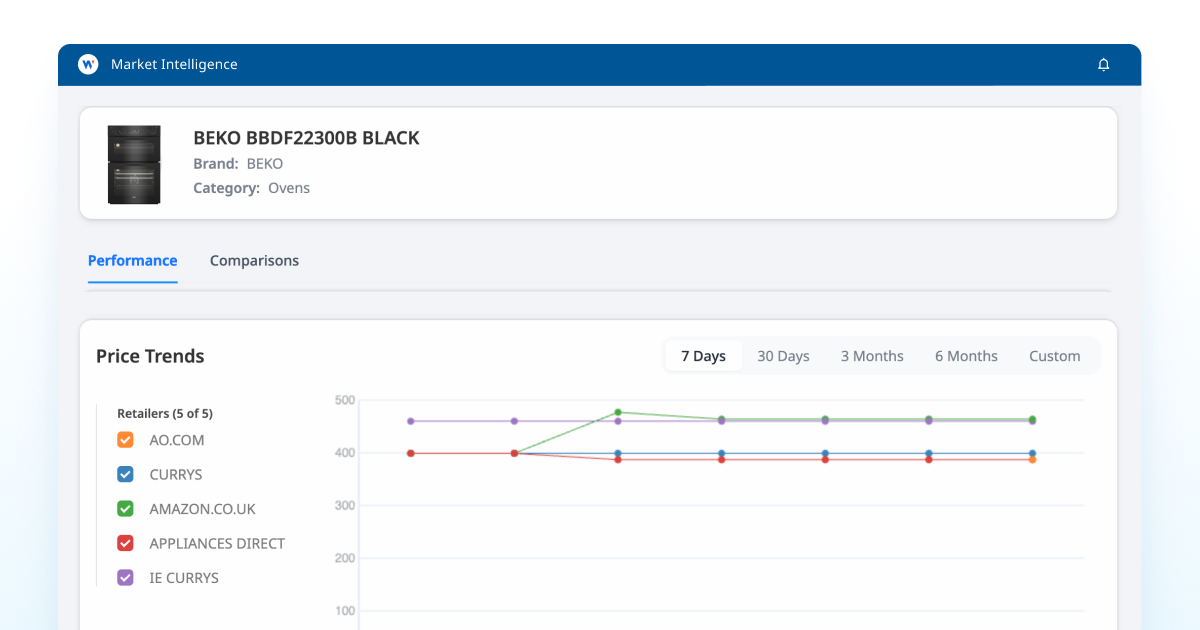This screenshot has height=630, width=1200.
Task: Click the green AMAZON.CO.UK checkbox icon
Action: click(124, 508)
